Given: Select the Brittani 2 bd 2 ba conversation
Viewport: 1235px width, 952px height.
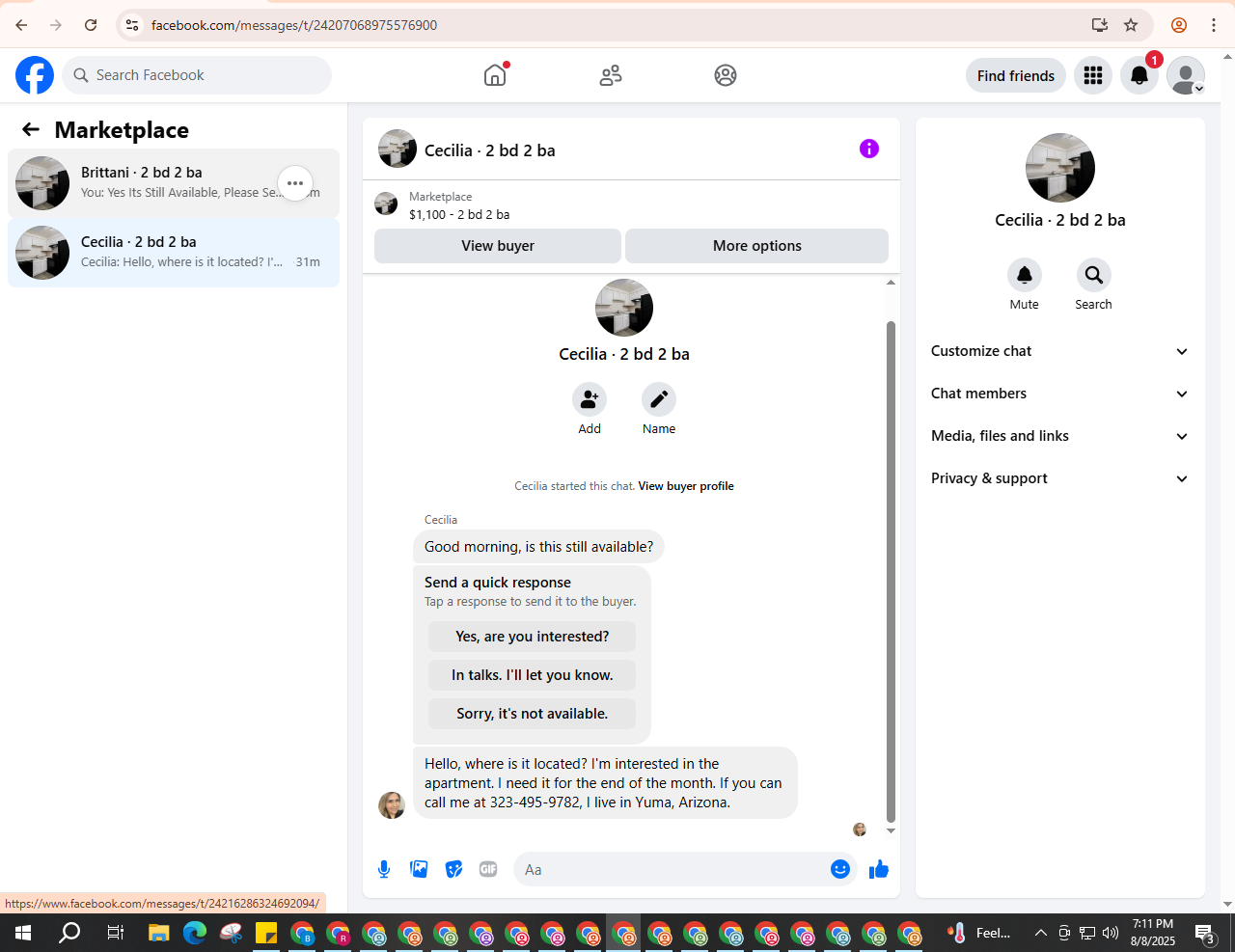Looking at the screenshot, I should (x=174, y=183).
